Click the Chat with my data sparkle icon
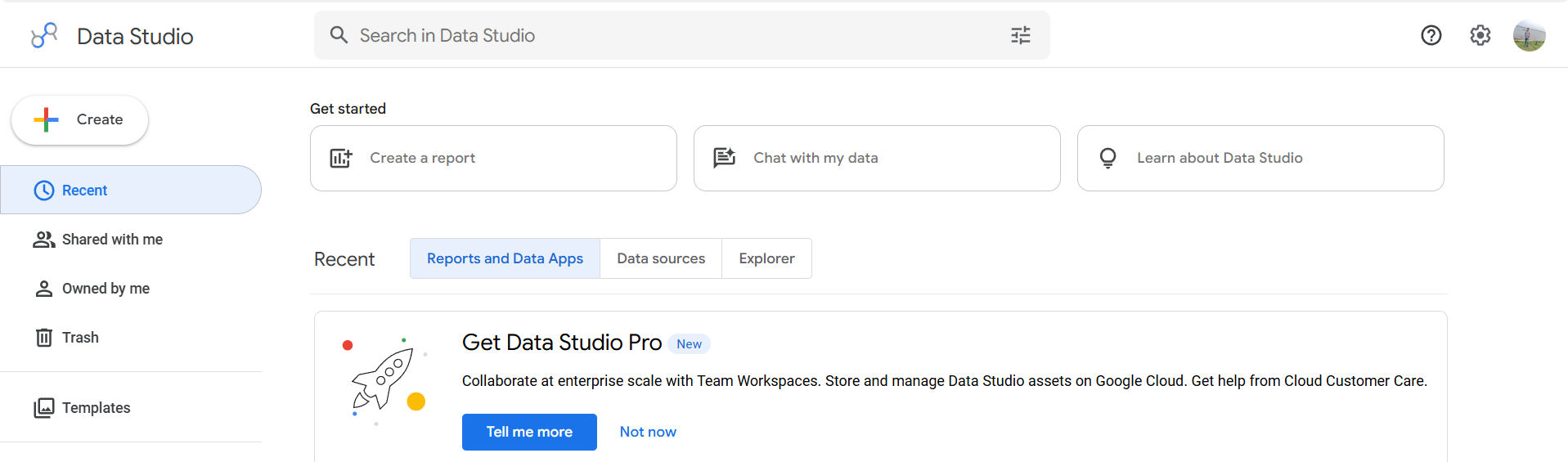This screenshot has height=462, width=1568. tap(725, 157)
